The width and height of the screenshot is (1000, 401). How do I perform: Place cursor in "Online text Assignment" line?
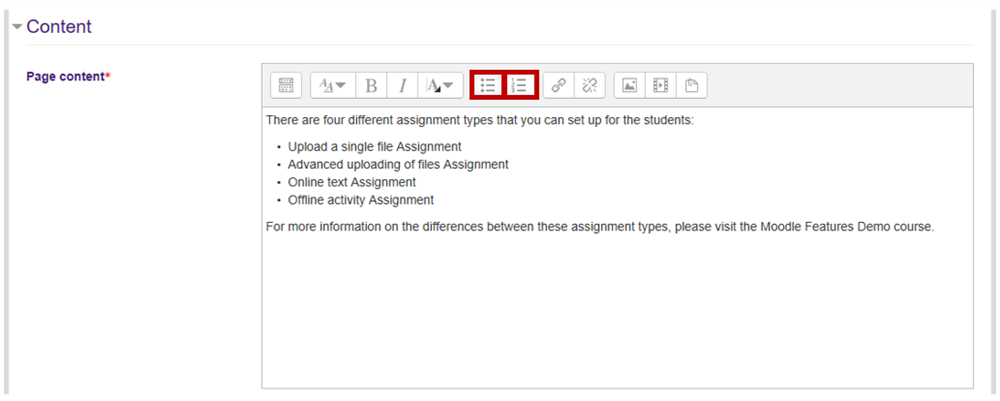(352, 183)
